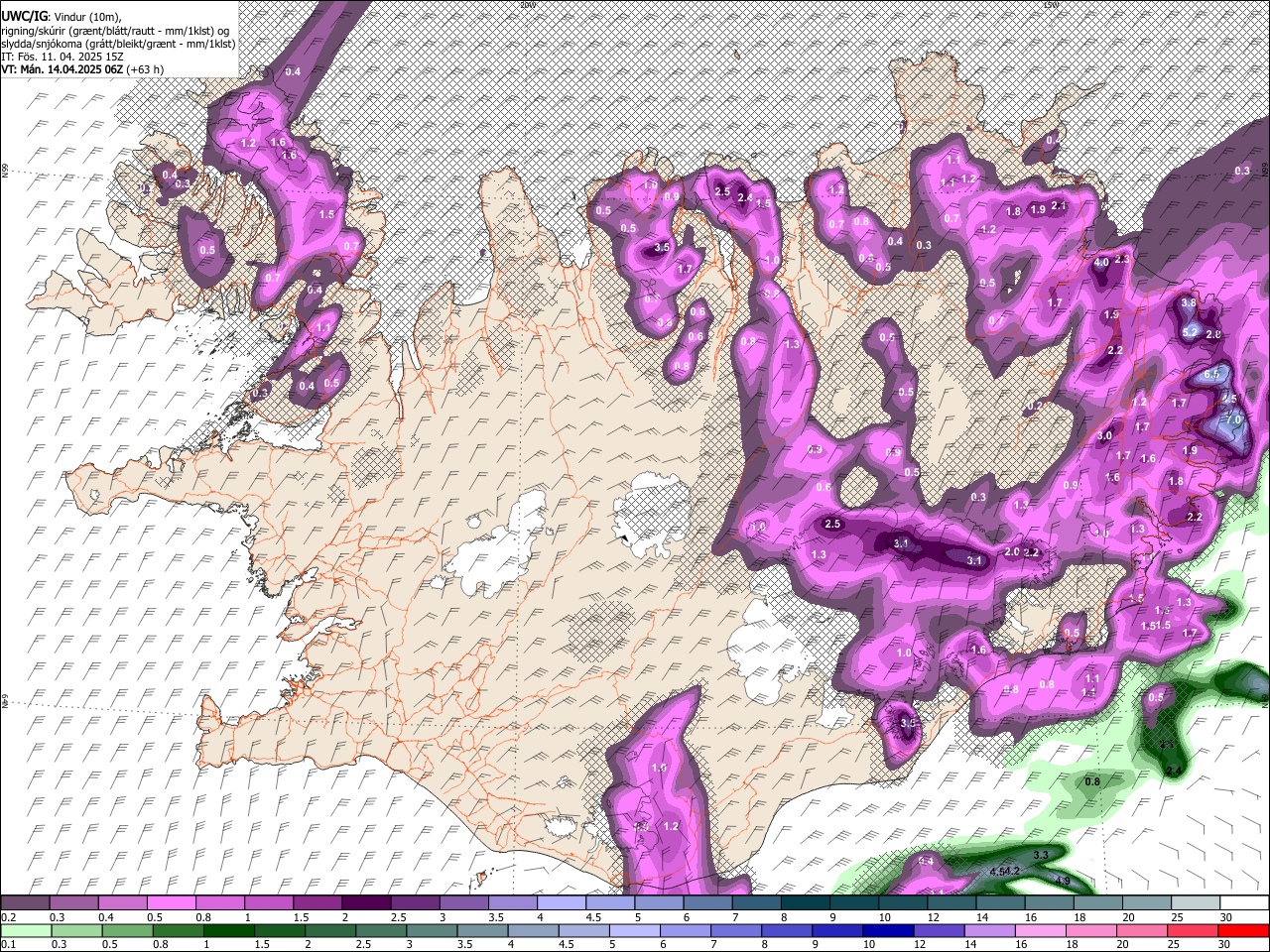The height and width of the screenshot is (952, 1270).
Task: Click the 4.0 value in the northeast
Action: (1101, 263)
